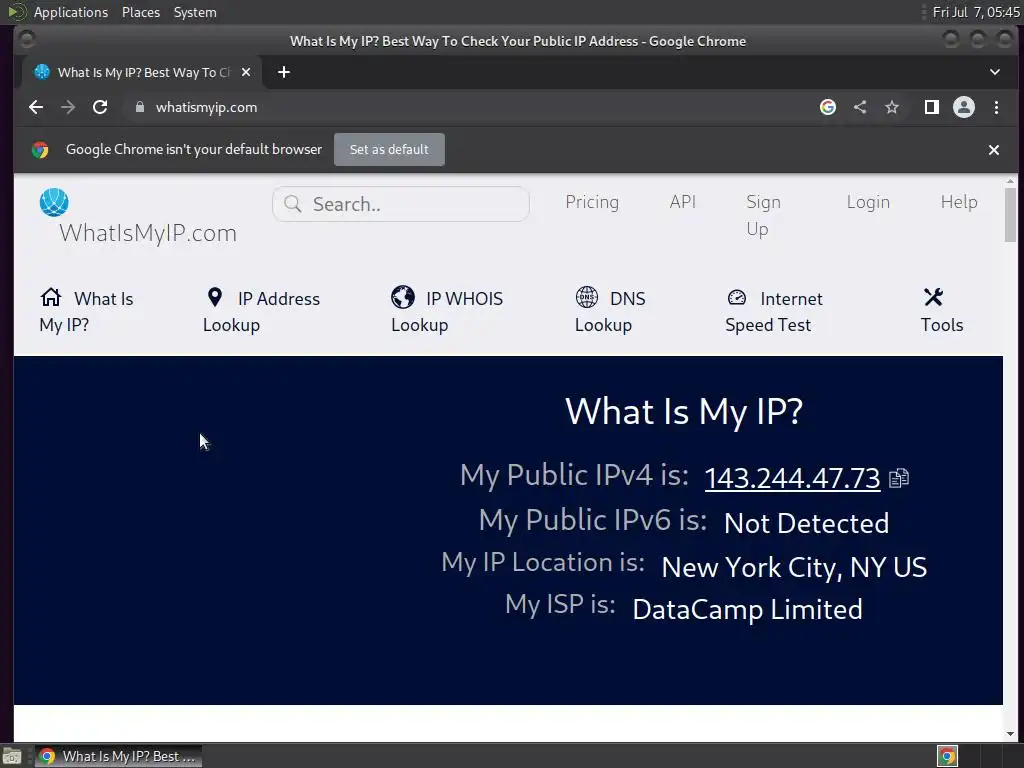Click the DNS Lookup nav link

point(610,311)
